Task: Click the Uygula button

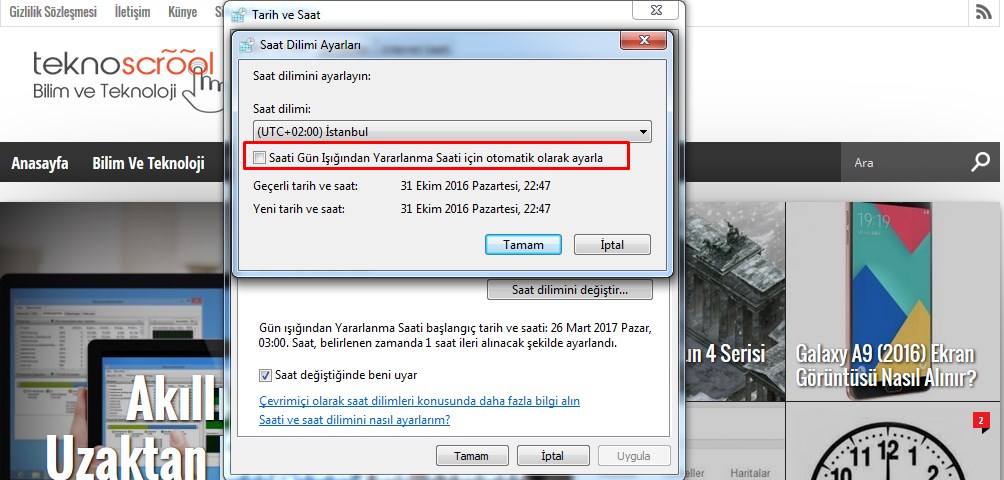Action: click(634, 456)
